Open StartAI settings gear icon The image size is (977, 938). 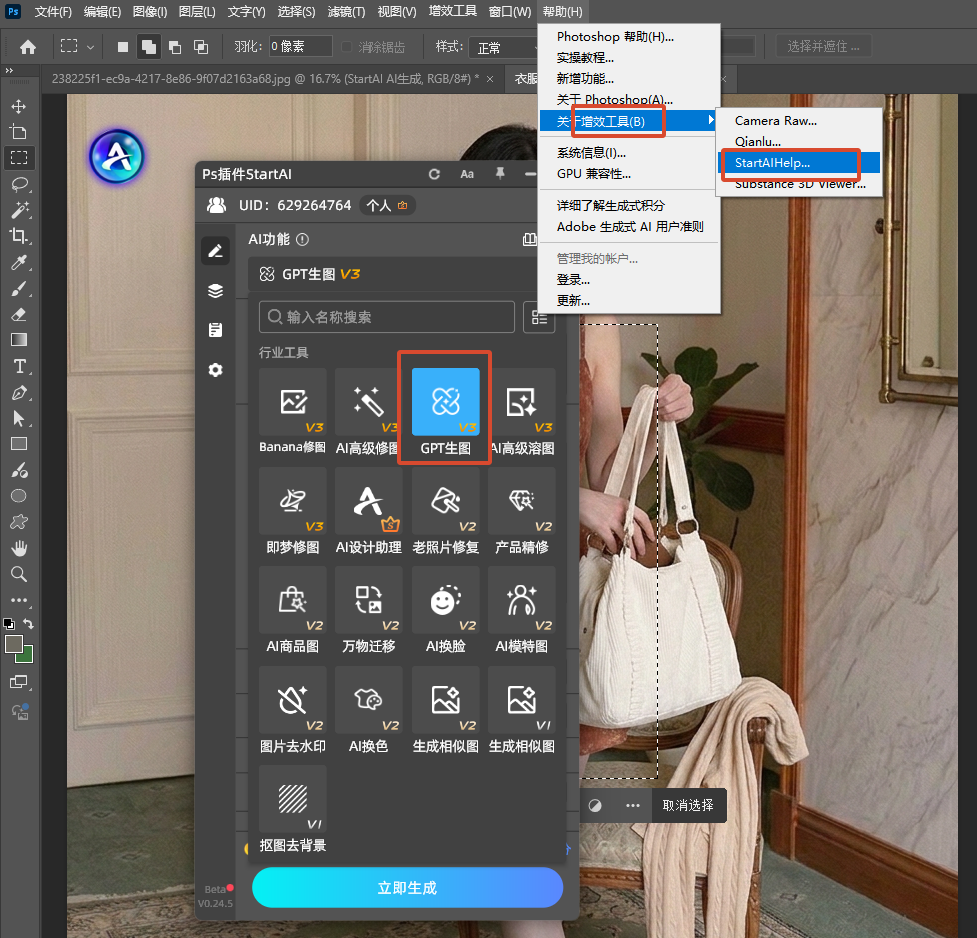[216, 370]
